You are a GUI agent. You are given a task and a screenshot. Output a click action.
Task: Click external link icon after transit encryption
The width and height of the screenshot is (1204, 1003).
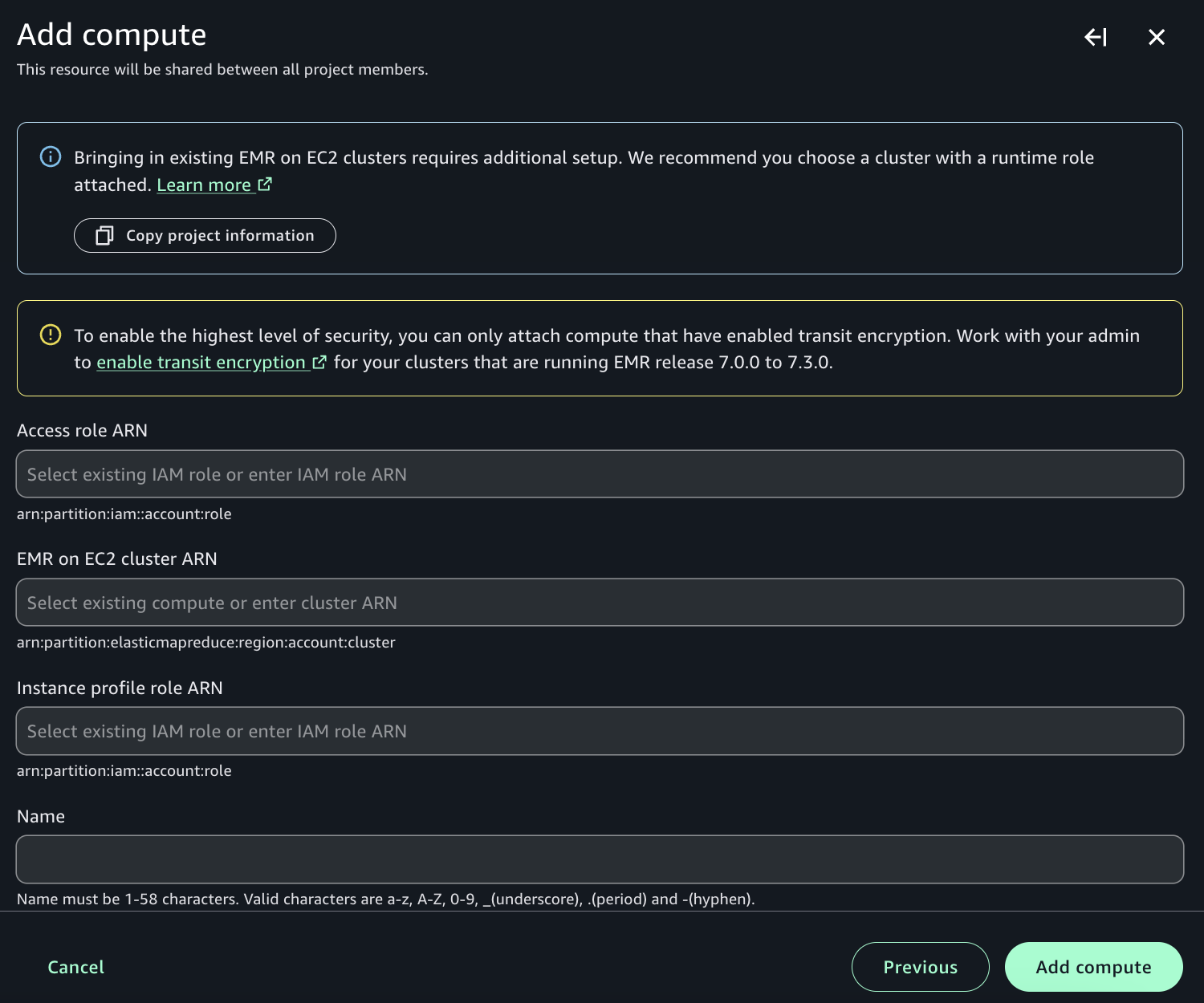(x=319, y=363)
